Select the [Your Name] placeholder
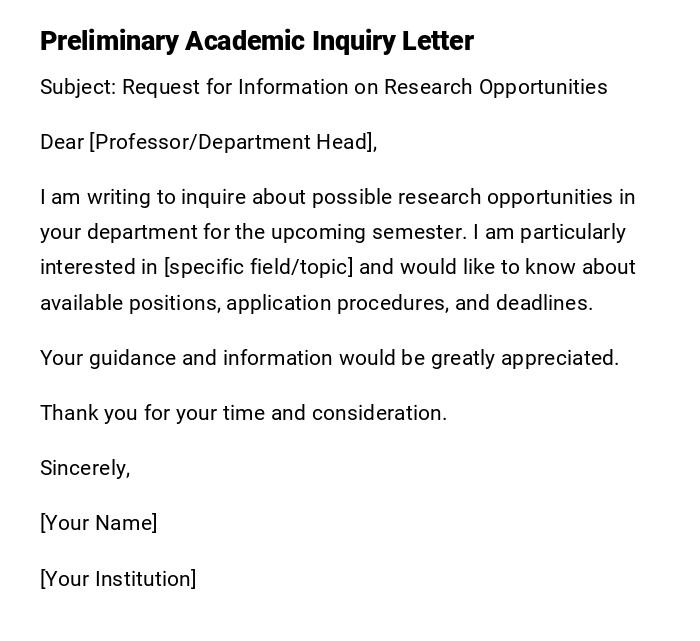Viewport: 700px width, 641px height. 98,523
